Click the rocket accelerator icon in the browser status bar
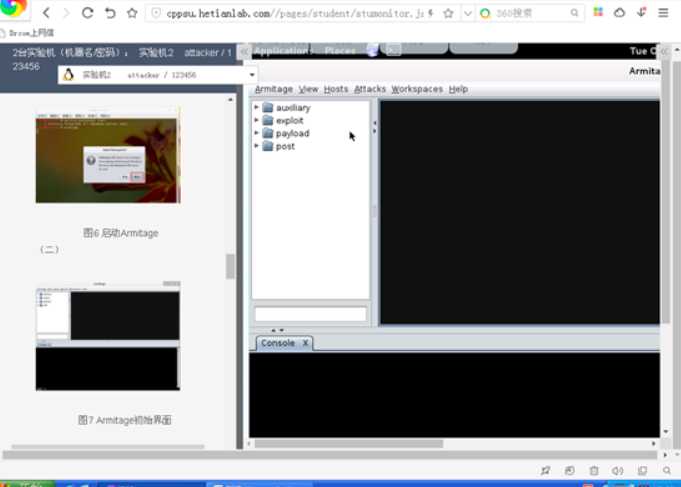The image size is (681, 487). (x=545, y=470)
